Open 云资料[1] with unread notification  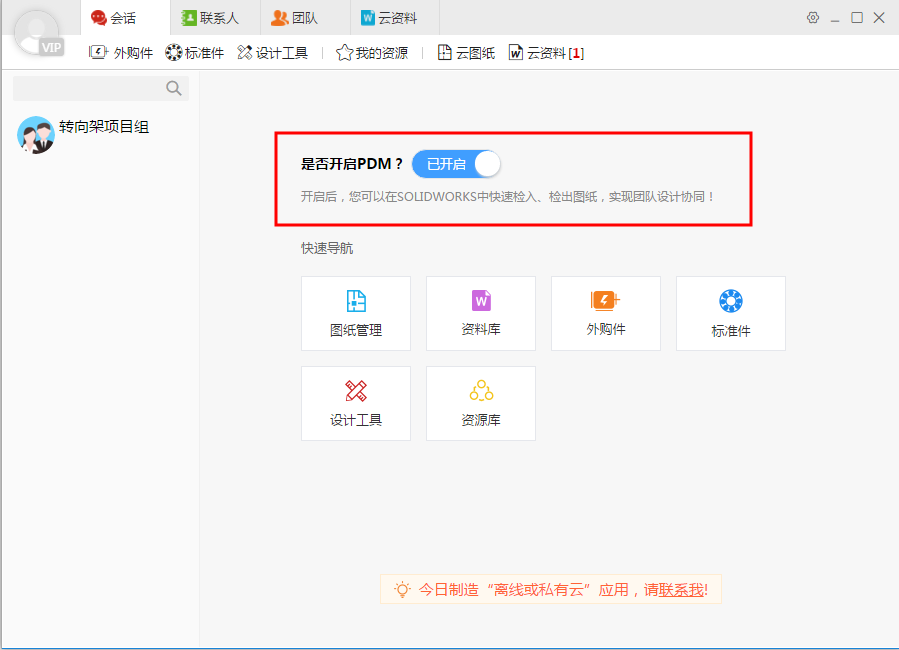tap(546, 52)
